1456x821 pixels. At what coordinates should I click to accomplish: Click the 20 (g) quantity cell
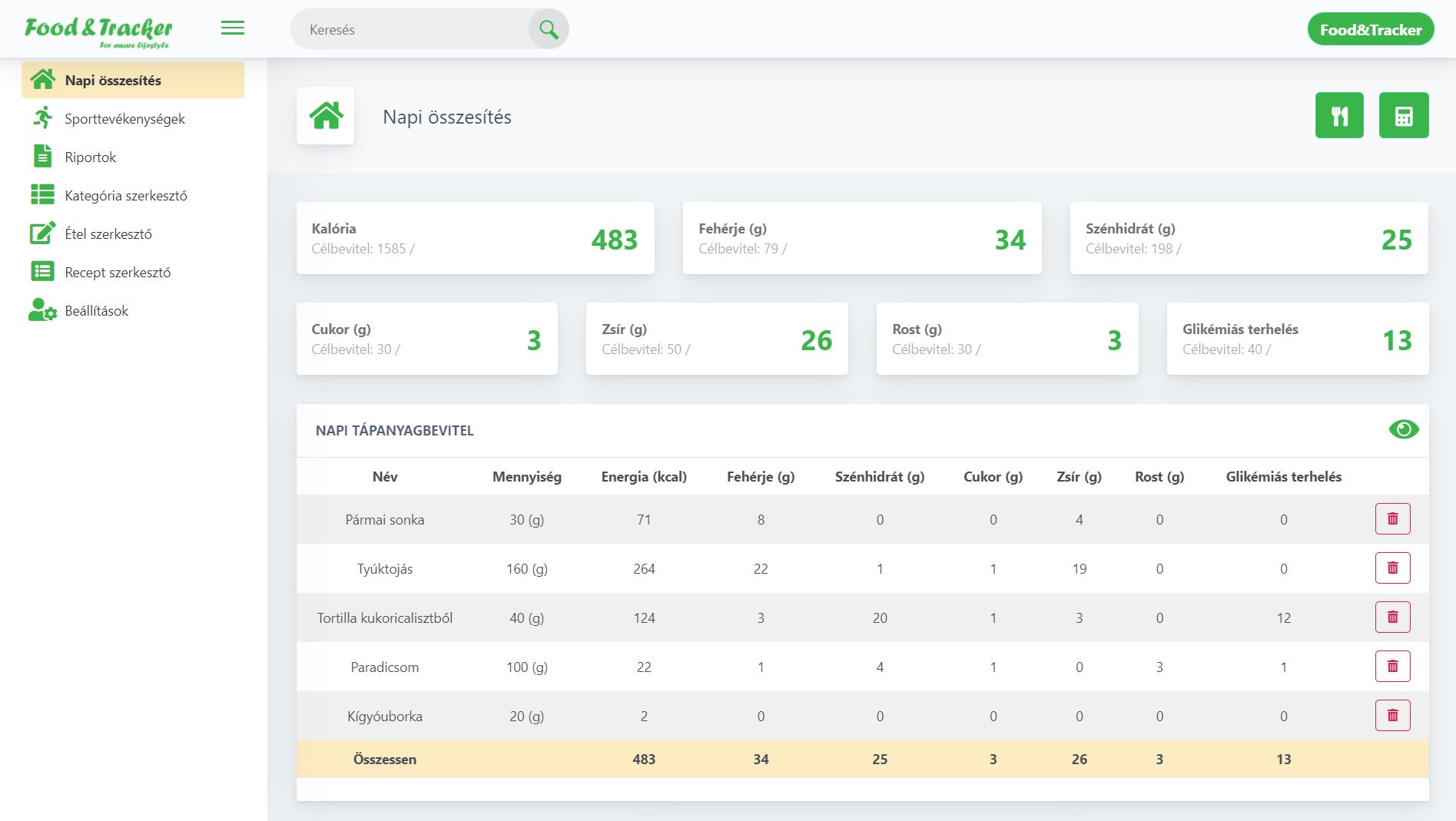click(527, 716)
